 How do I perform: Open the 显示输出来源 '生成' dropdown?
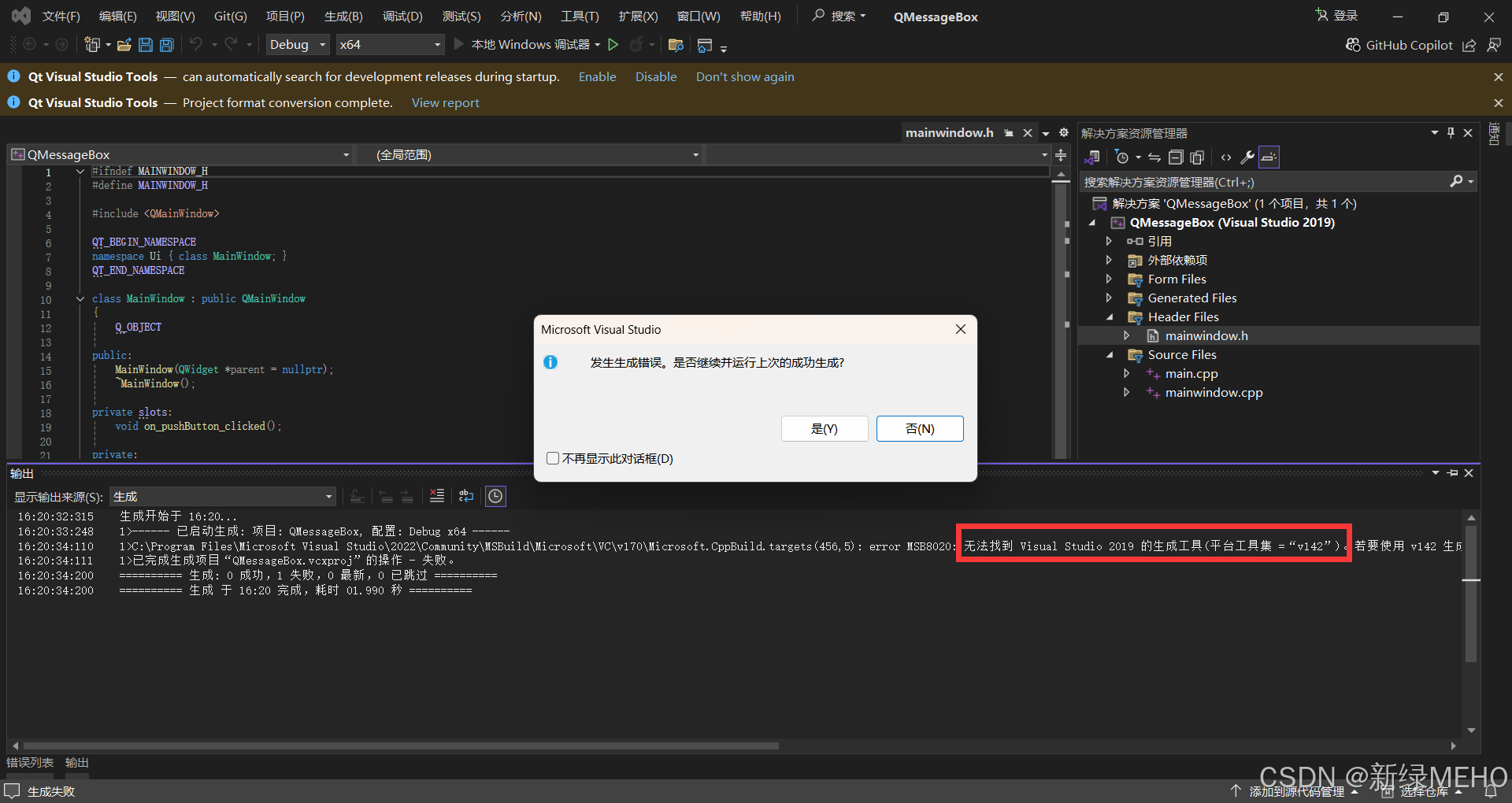(x=224, y=496)
